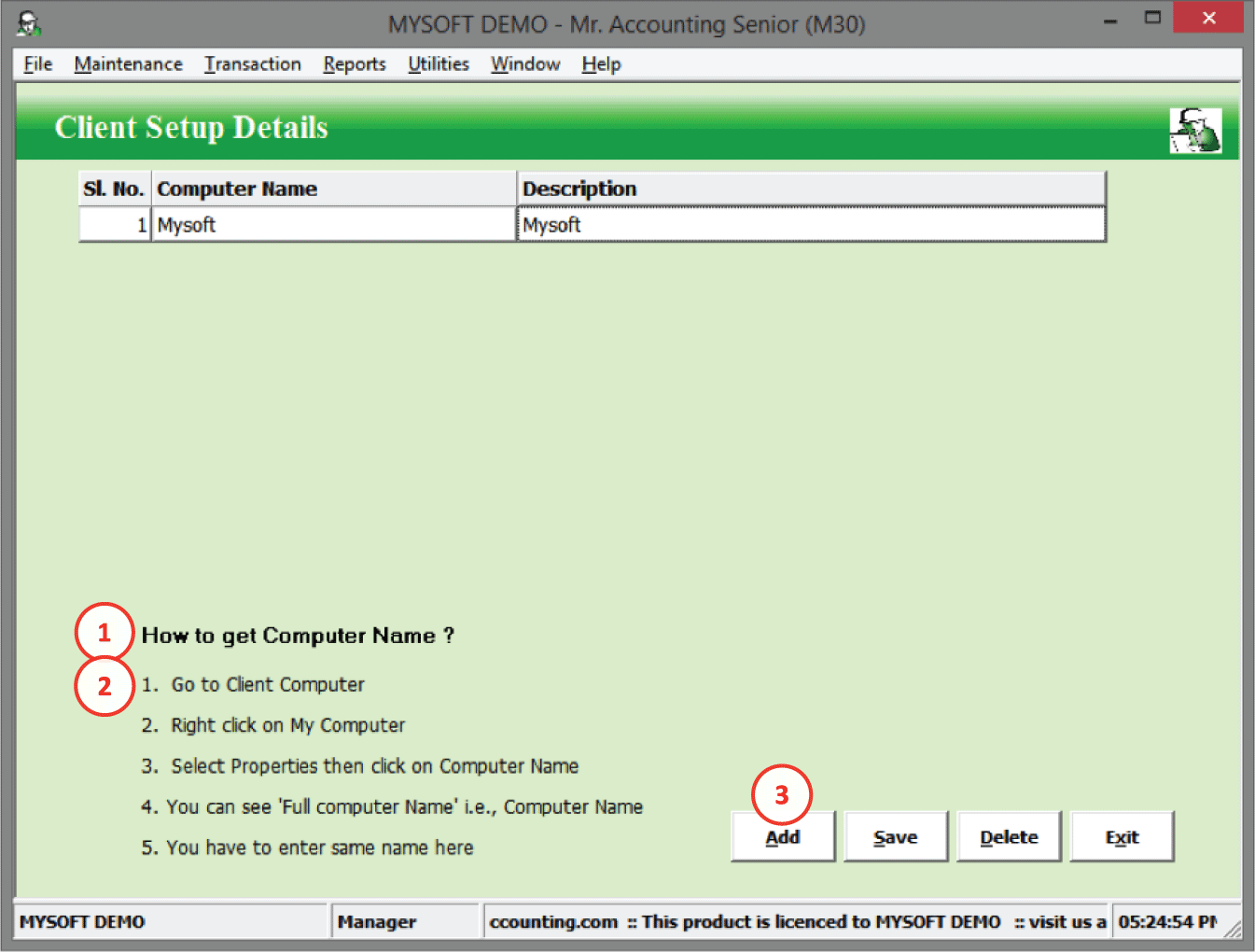Click the 'Description' column header
Screen dimensions: 1255x952
(x=812, y=189)
